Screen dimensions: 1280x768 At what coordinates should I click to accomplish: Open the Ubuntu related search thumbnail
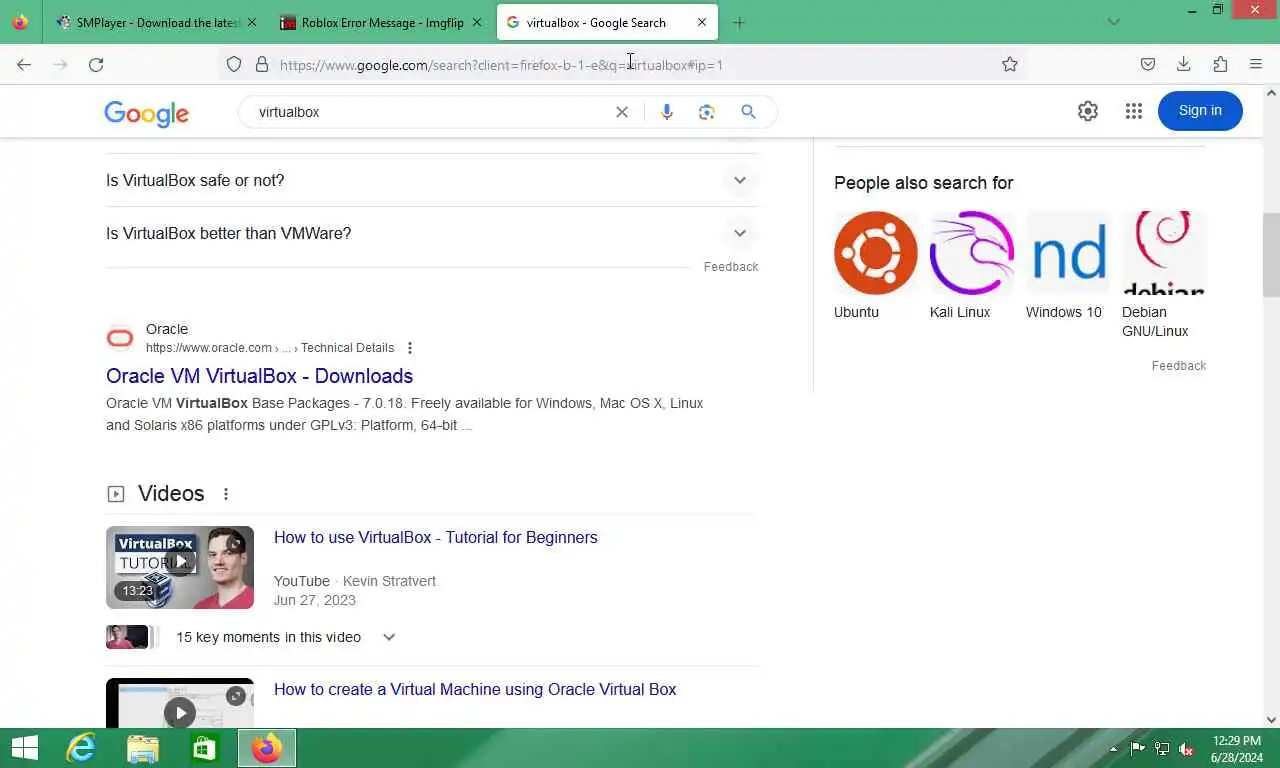pyautogui.click(x=876, y=253)
